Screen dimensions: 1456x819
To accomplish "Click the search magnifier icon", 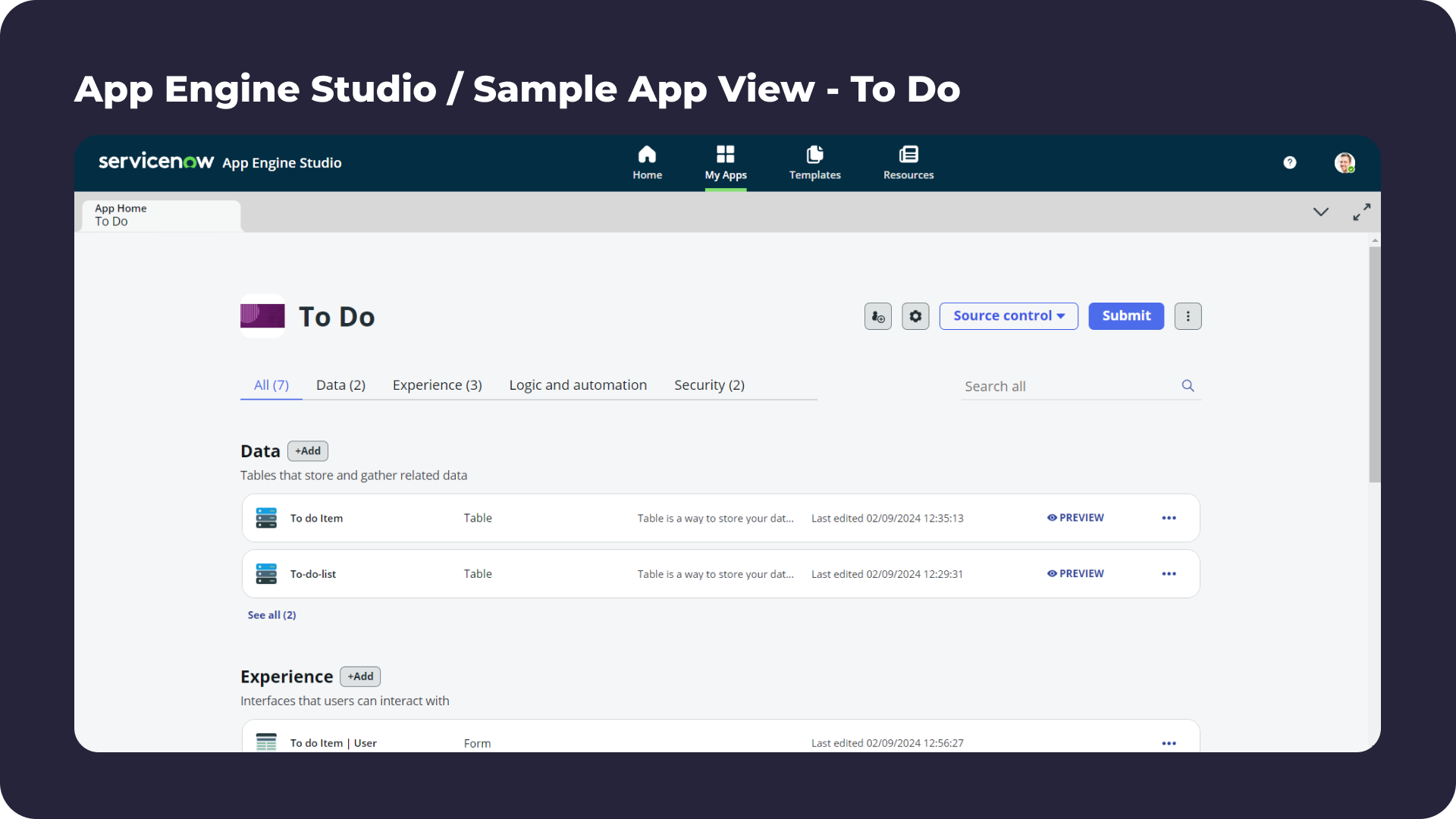I will (1188, 386).
